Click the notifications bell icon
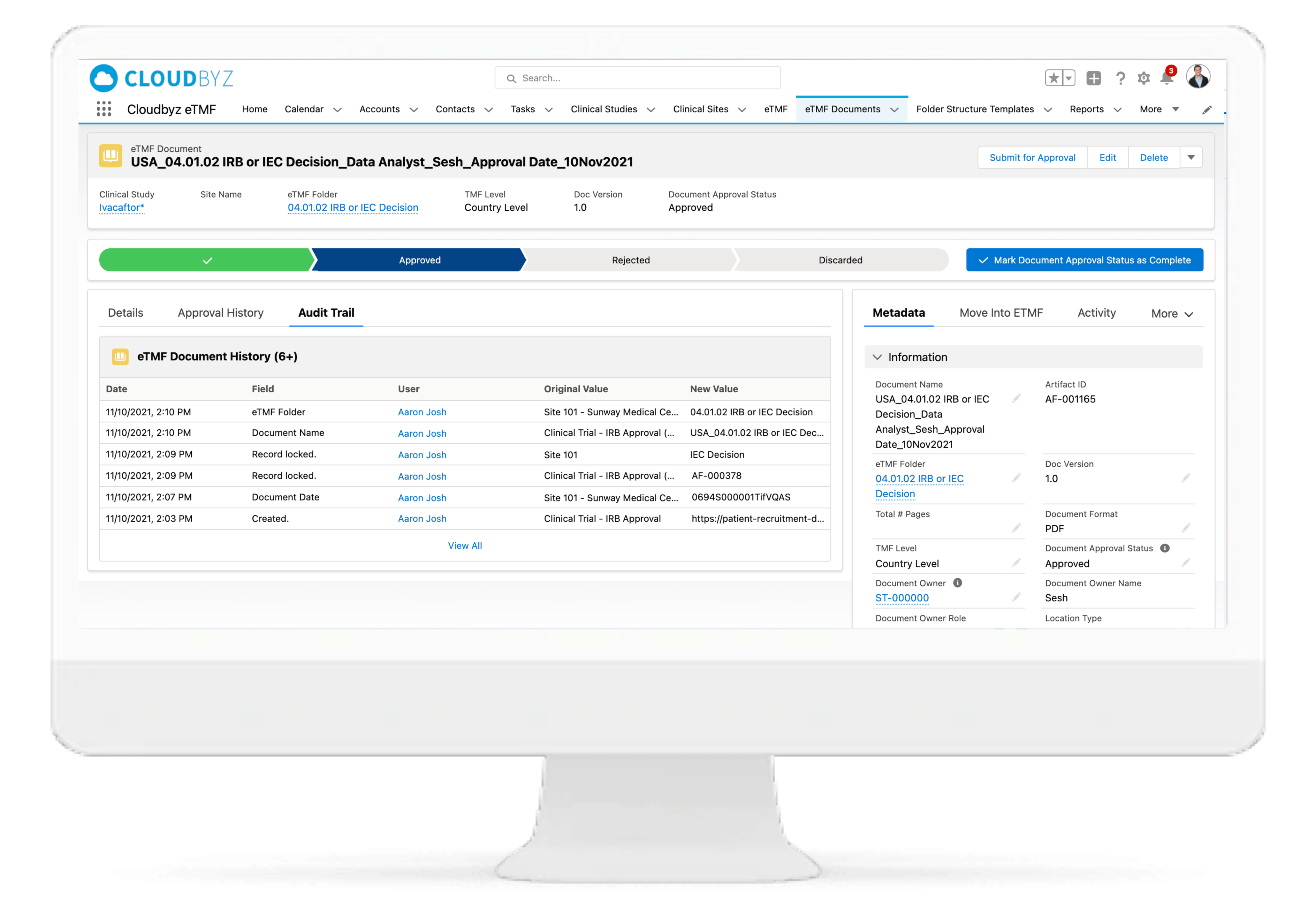Viewport: 1316px width, 911px height. pos(1167,78)
